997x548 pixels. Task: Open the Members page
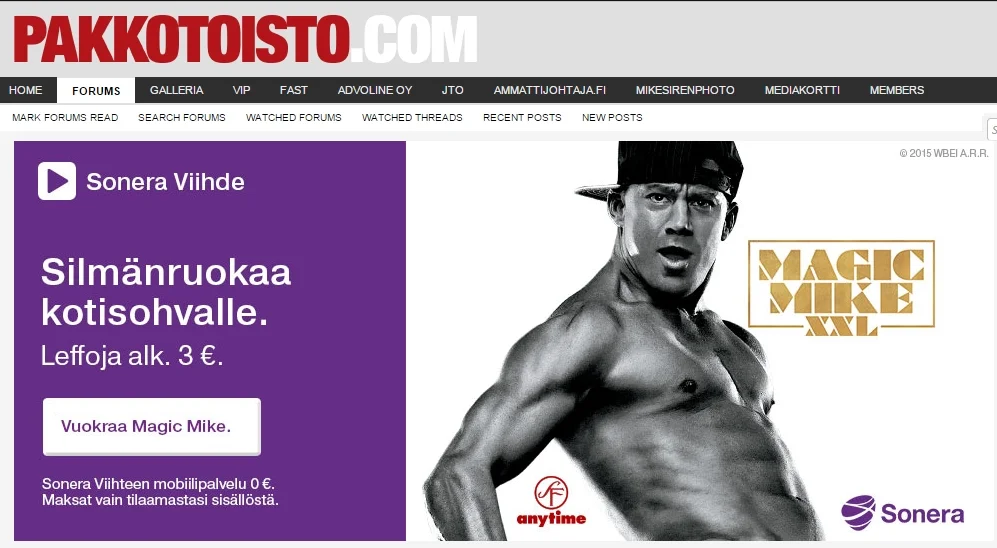click(897, 90)
